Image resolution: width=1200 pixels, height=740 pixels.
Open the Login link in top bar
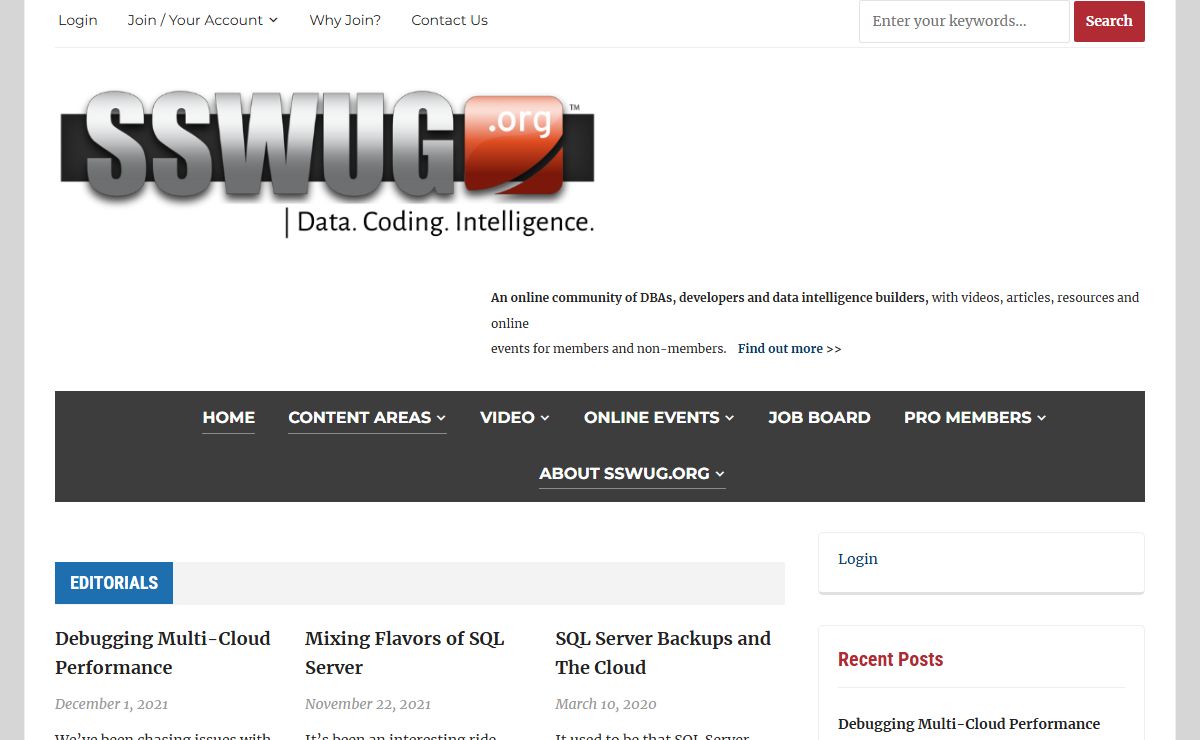tap(78, 20)
